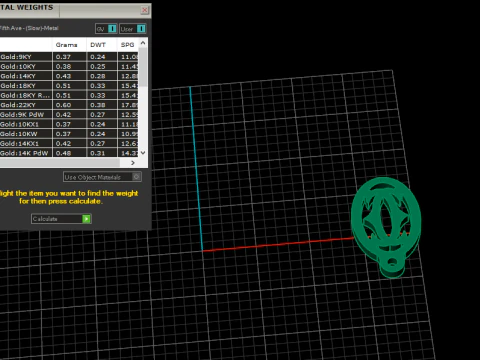
Task: Toggle the GV metal list switch
Action: 106,29
